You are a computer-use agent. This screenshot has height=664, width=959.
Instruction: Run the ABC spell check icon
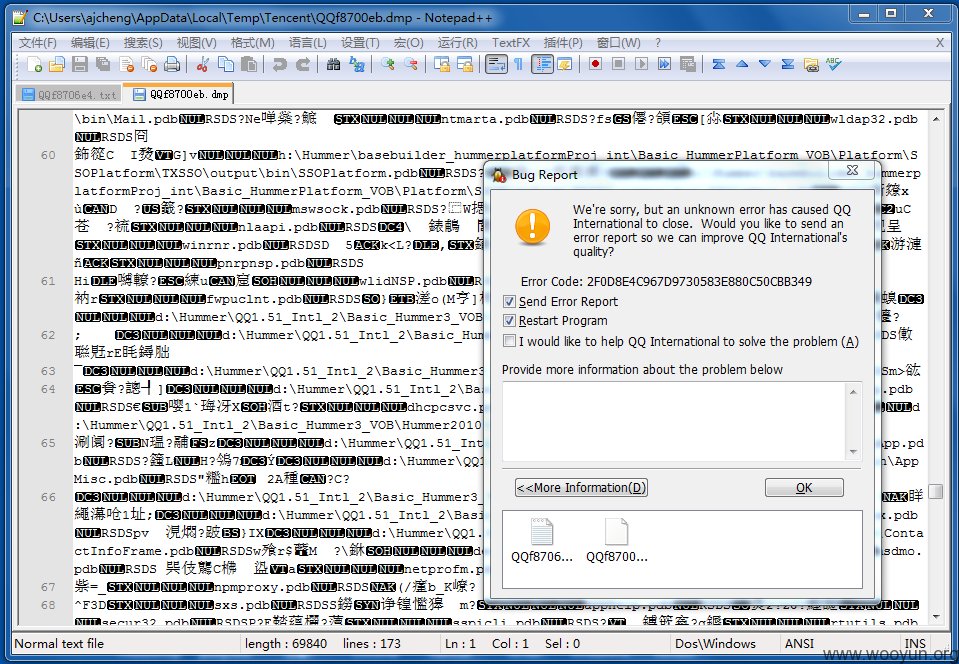(x=834, y=64)
